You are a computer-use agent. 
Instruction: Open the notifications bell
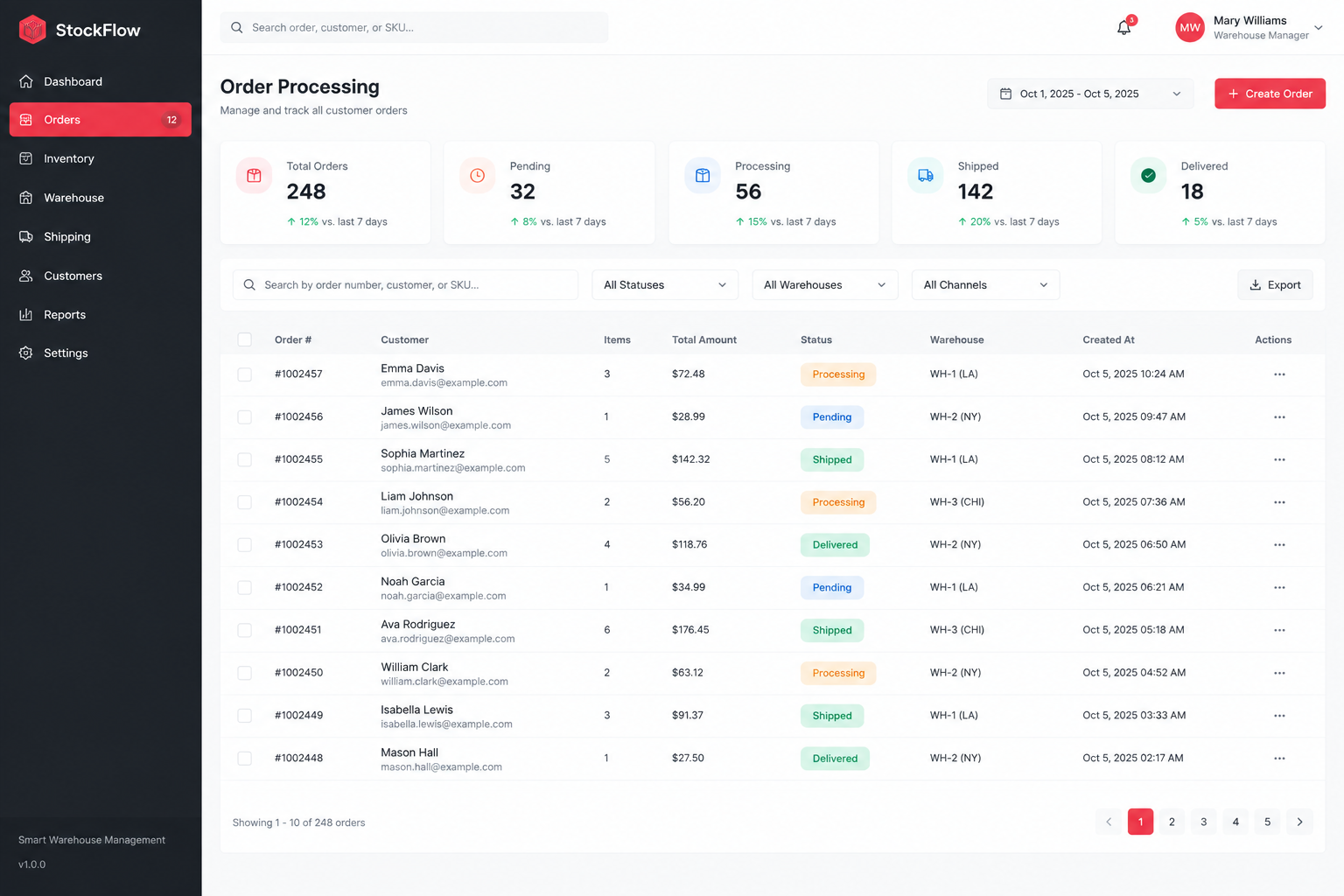point(1124,27)
